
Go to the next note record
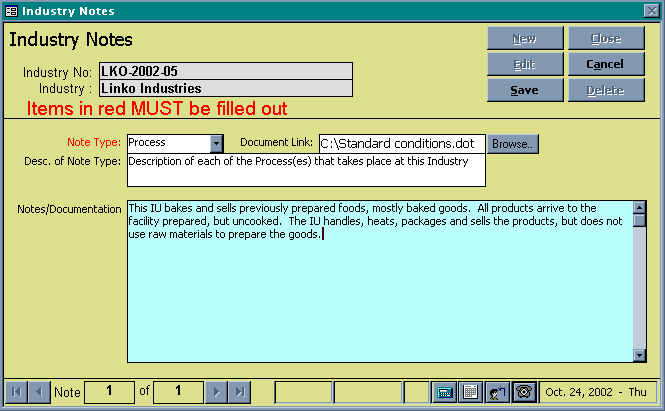pos(216,392)
